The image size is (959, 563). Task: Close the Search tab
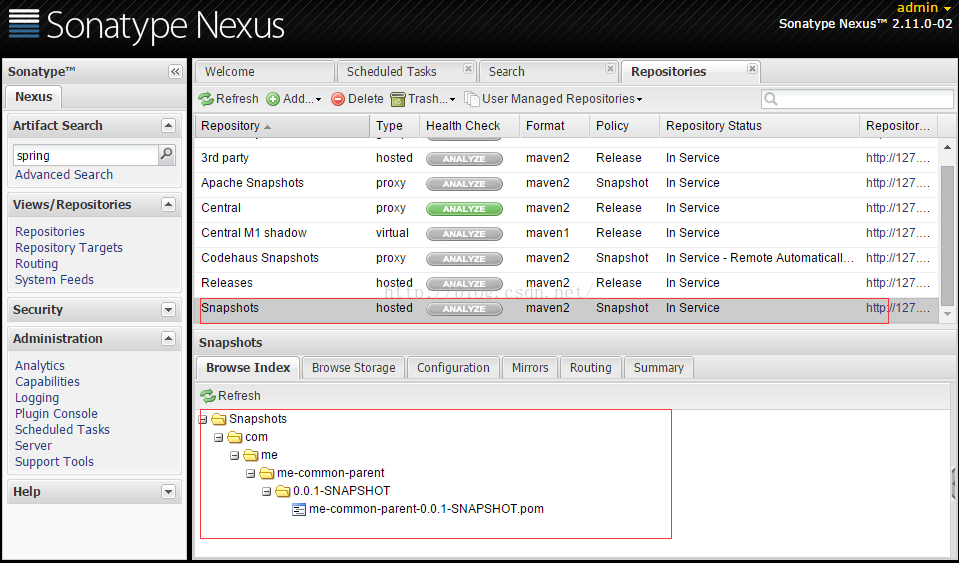[610, 68]
